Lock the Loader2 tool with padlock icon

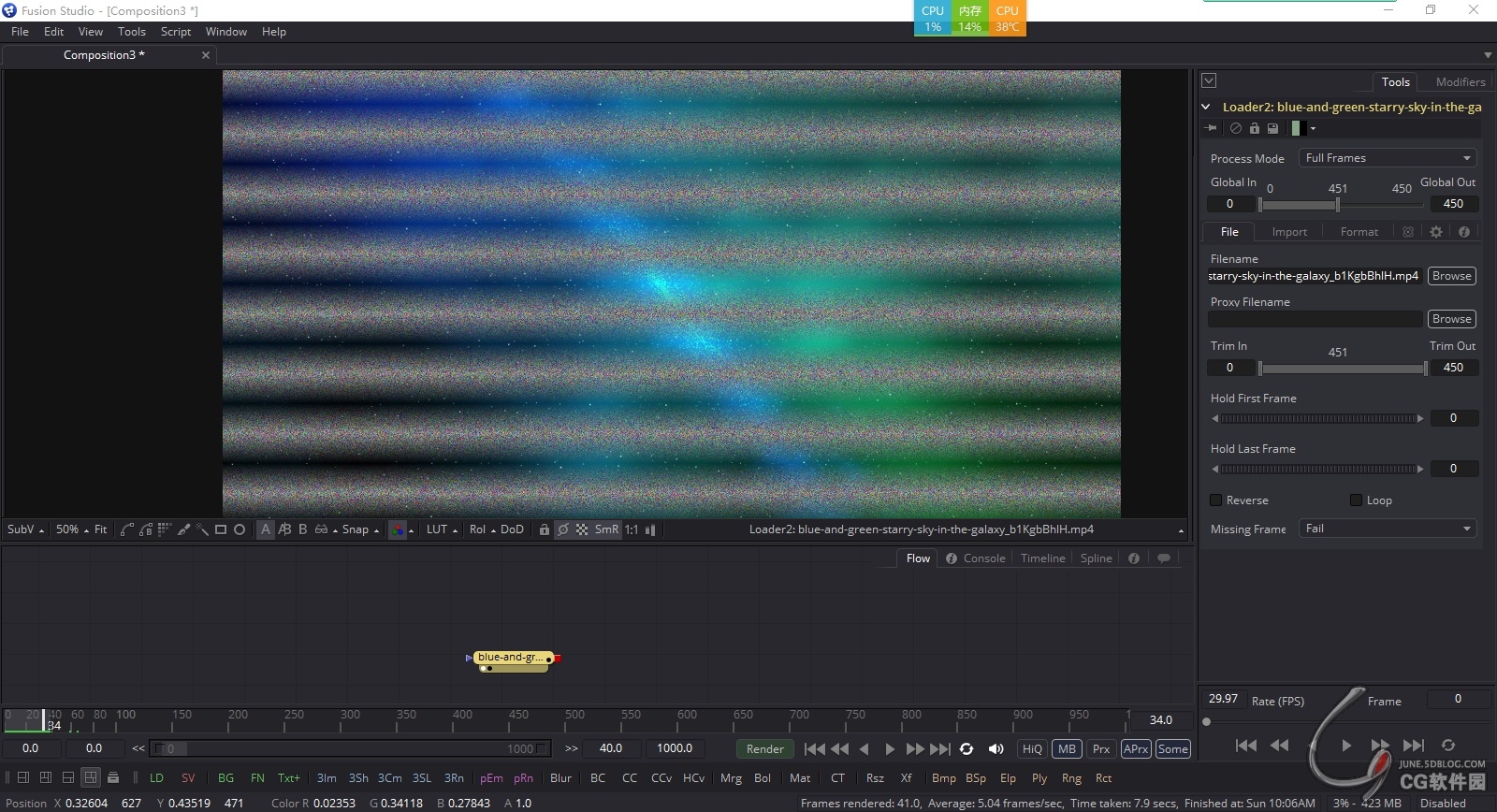click(x=1255, y=128)
